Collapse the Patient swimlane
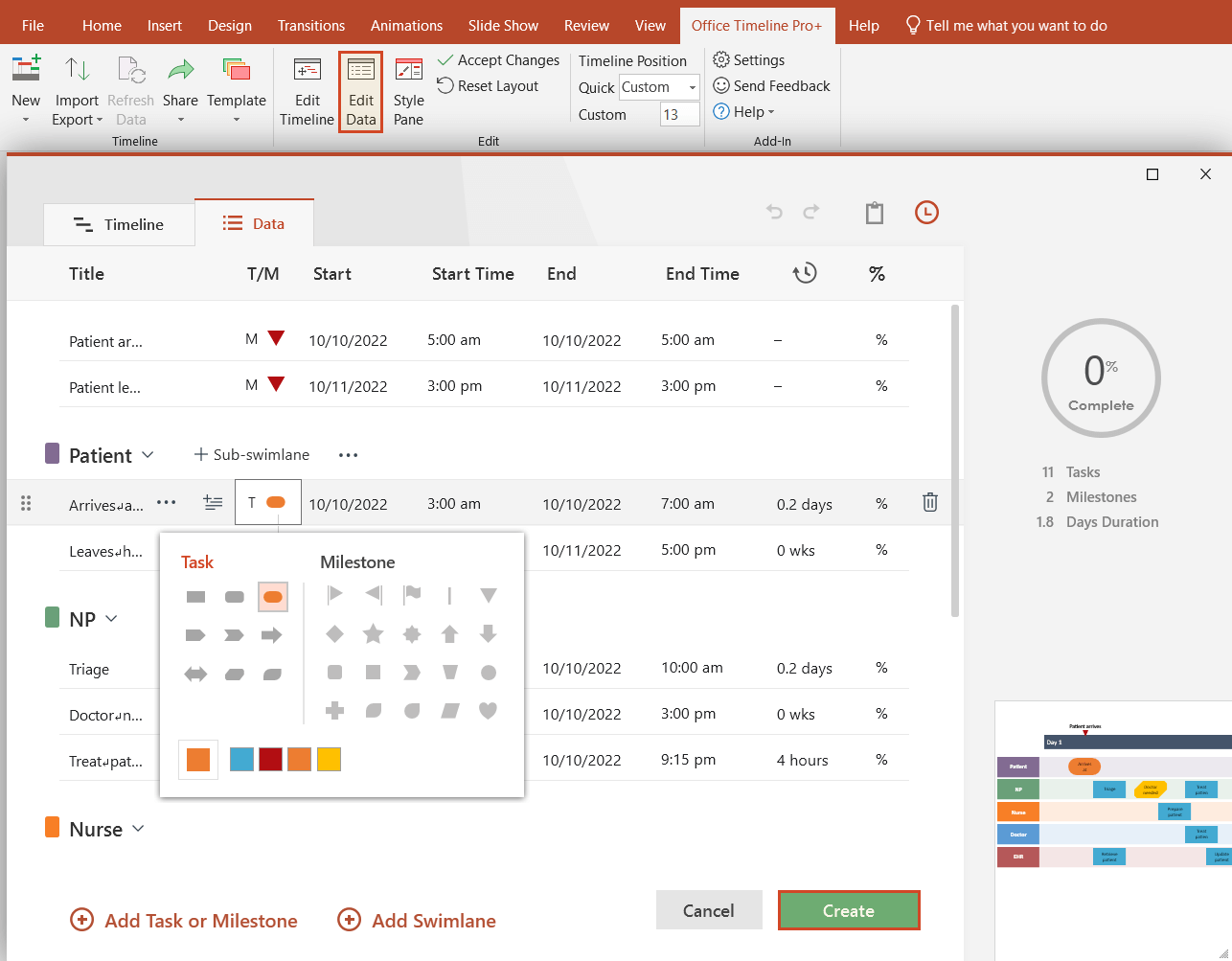 pyautogui.click(x=149, y=454)
